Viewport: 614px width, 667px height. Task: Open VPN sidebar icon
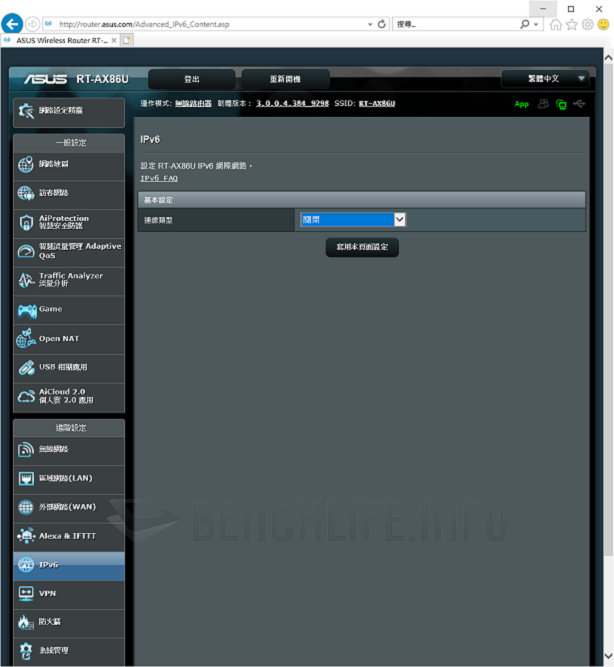coord(26,593)
